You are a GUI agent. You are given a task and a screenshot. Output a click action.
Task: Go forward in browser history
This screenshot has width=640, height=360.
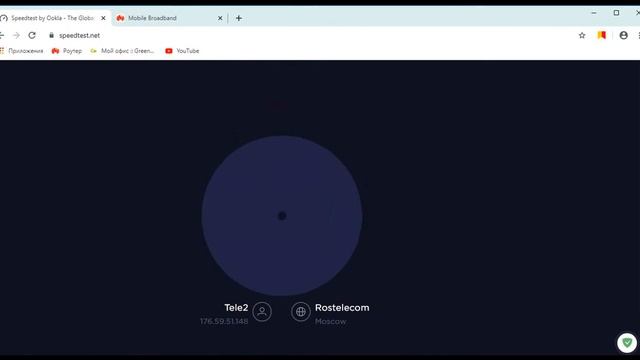pos(16,36)
